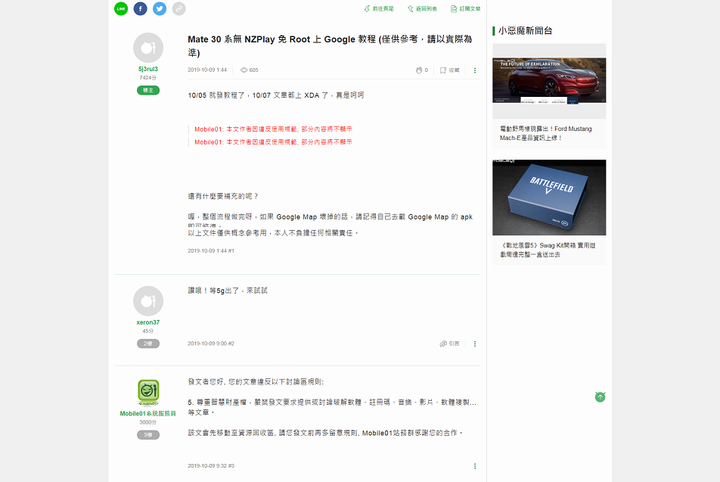Click the 2nd floor badge under xeron37
The image size is (720, 482).
(148, 343)
